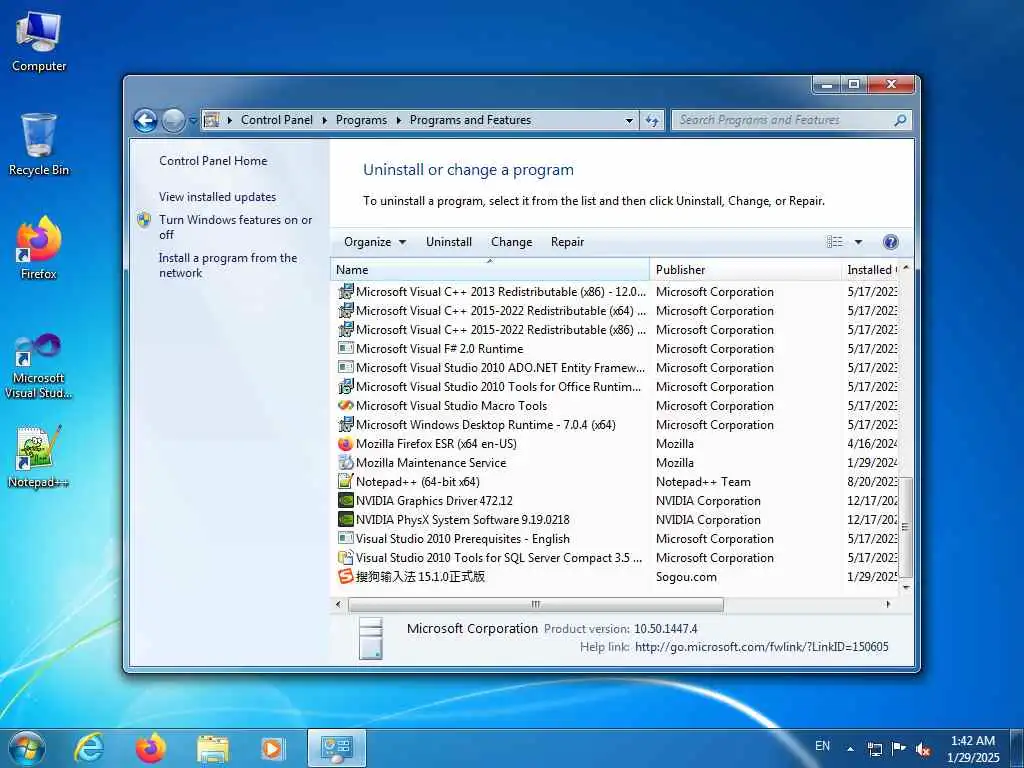1024x768 pixels.
Task: Click the Notepad++ (64-bit x64) icon
Action: [345, 482]
